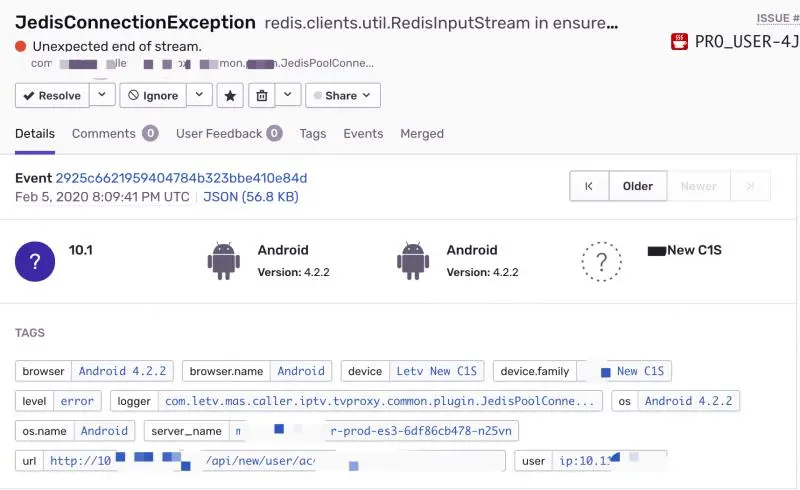Click the first Android robot icon

(x=223, y=261)
